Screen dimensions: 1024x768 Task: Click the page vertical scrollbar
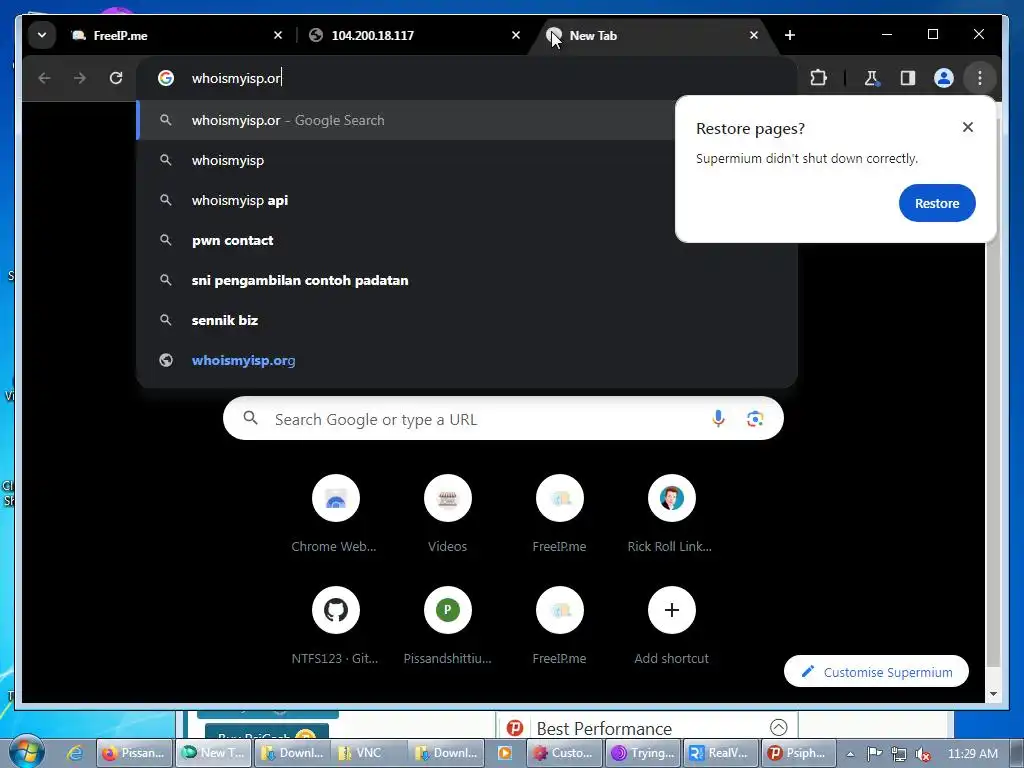(993, 392)
